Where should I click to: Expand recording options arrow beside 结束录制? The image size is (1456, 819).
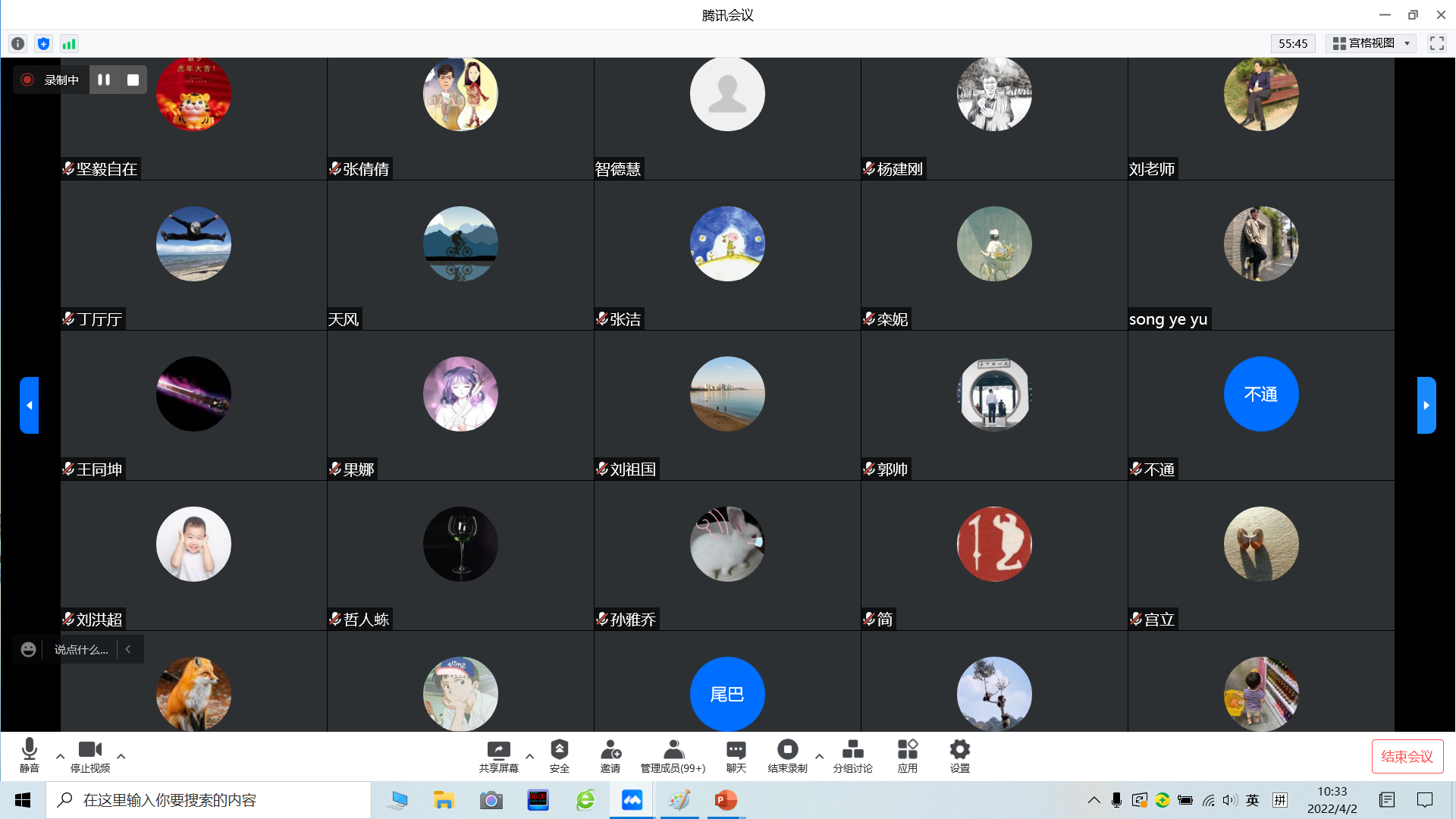[x=819, y=756]
